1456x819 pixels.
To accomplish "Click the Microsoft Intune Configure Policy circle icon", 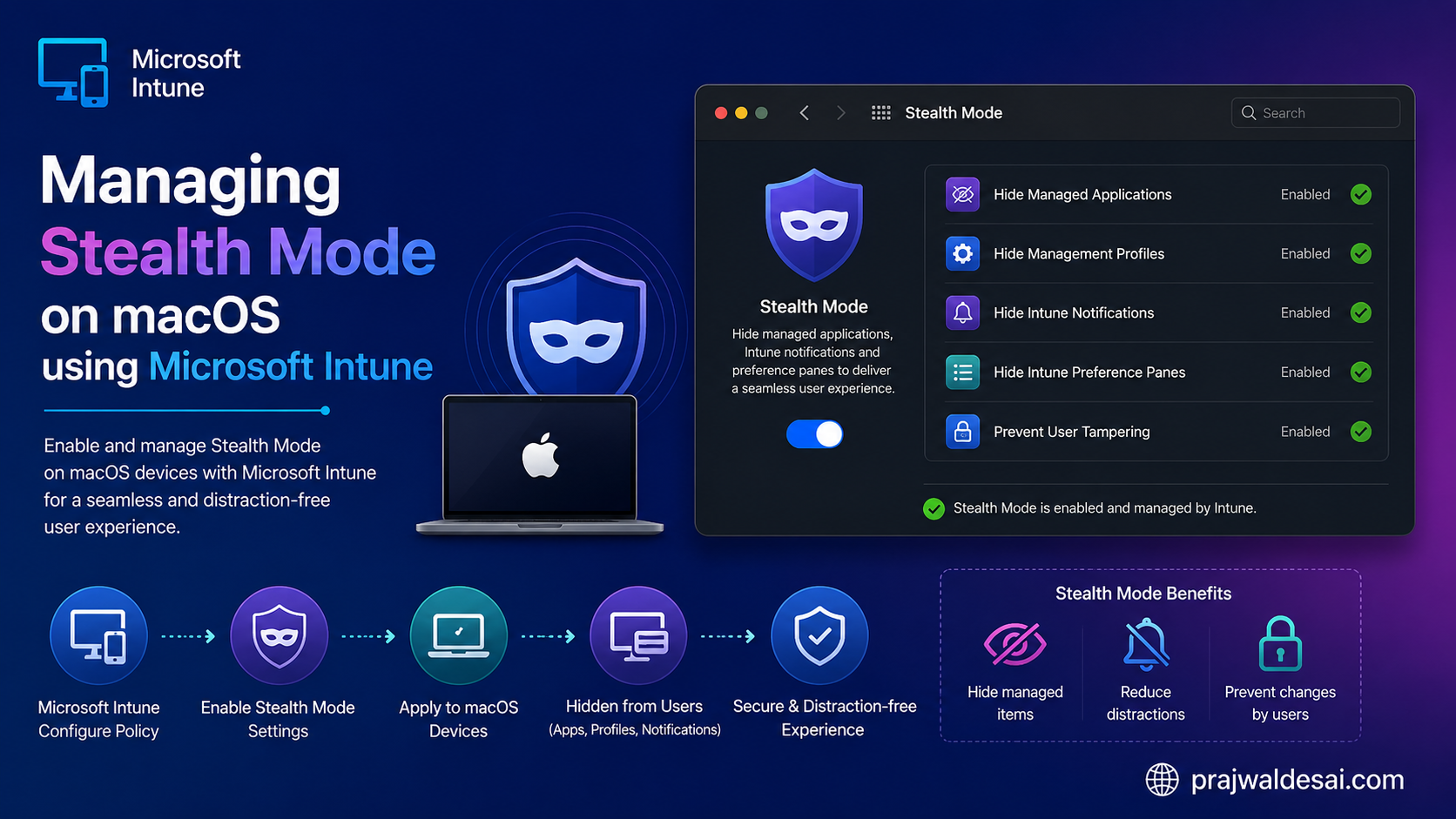I will point(98,635).
